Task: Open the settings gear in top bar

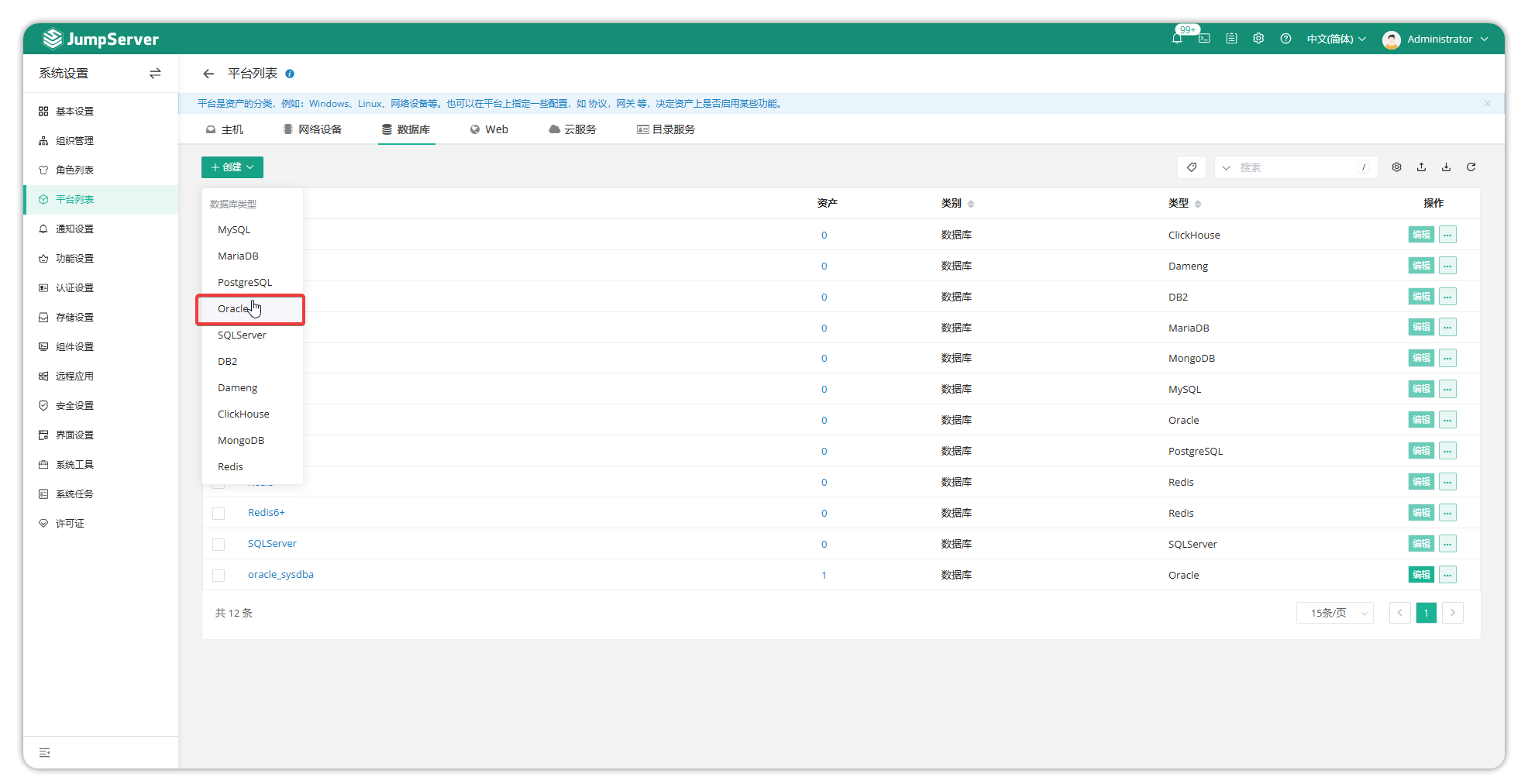Action: tap(1258, 39)
